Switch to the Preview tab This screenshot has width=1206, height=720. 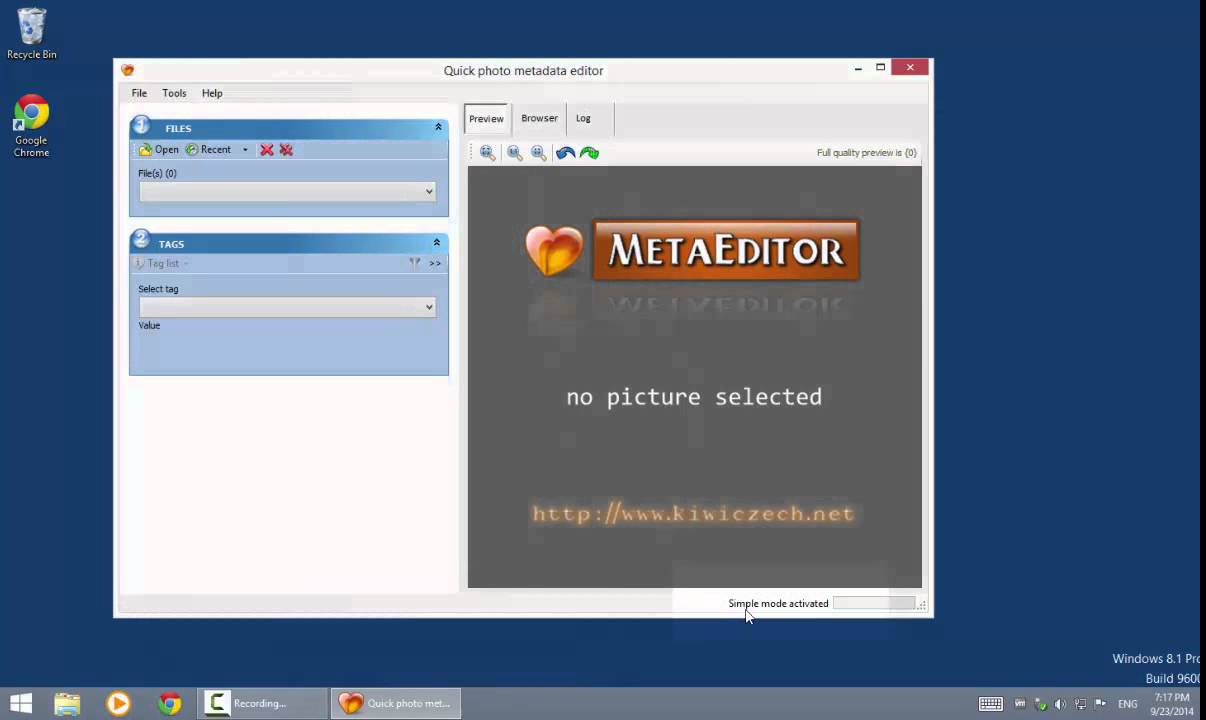click(x=487, y=118)
